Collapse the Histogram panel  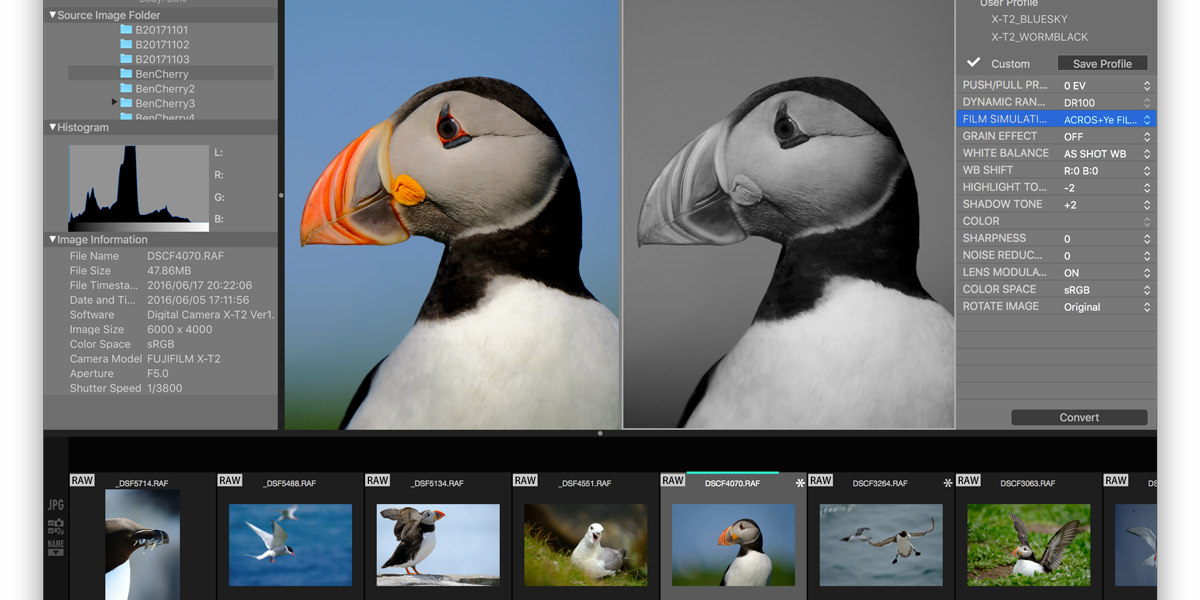(x=53, y=128)
